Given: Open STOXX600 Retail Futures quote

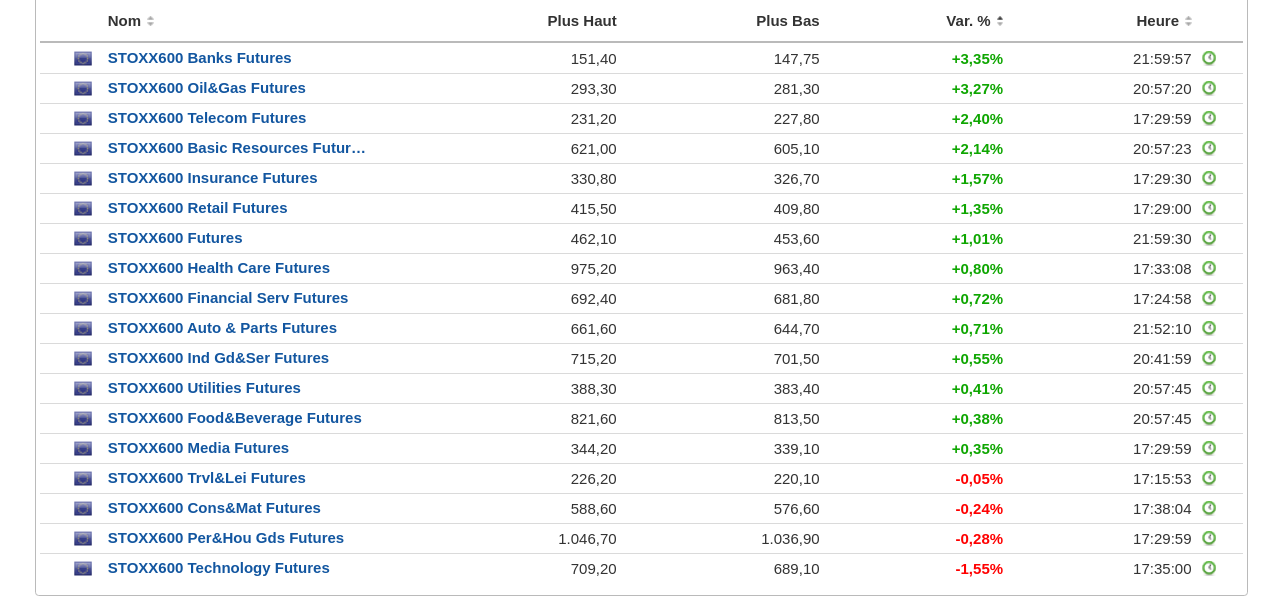Looking at the screenshot, I should (197, 208).
